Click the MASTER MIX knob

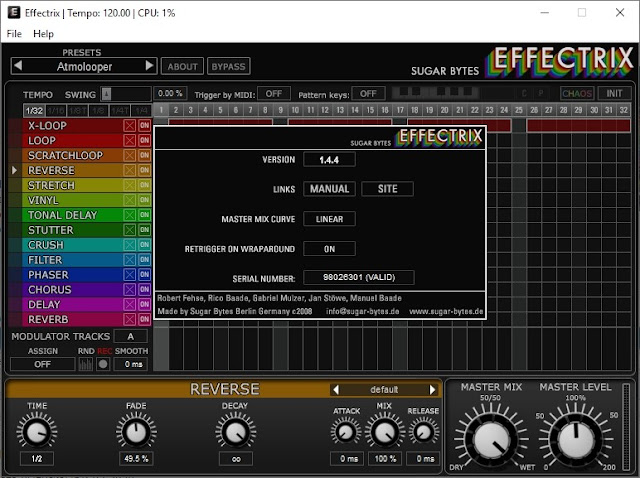click(491, 440)
